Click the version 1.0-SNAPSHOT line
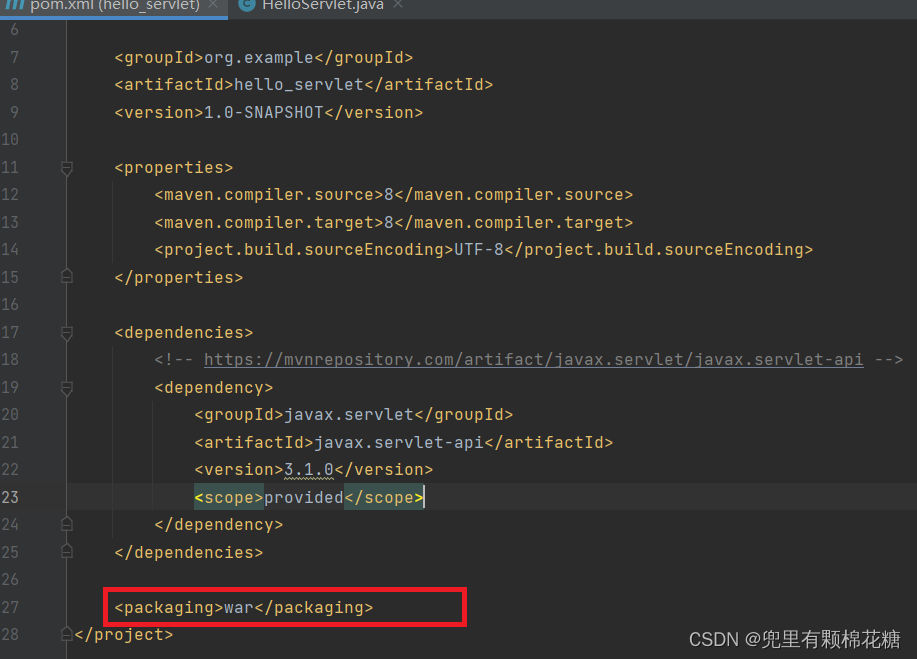The image size is (917, 659). 268,112
